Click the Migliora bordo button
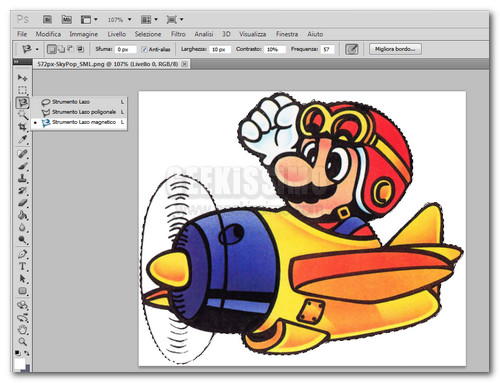Screen dimensions: 500x383 tap(395, 49)
